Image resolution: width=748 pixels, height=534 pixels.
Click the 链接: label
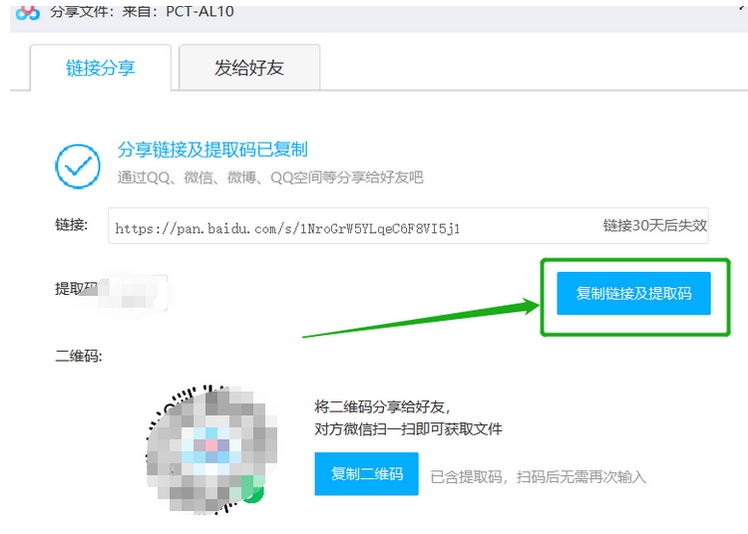tap(72, 224)
